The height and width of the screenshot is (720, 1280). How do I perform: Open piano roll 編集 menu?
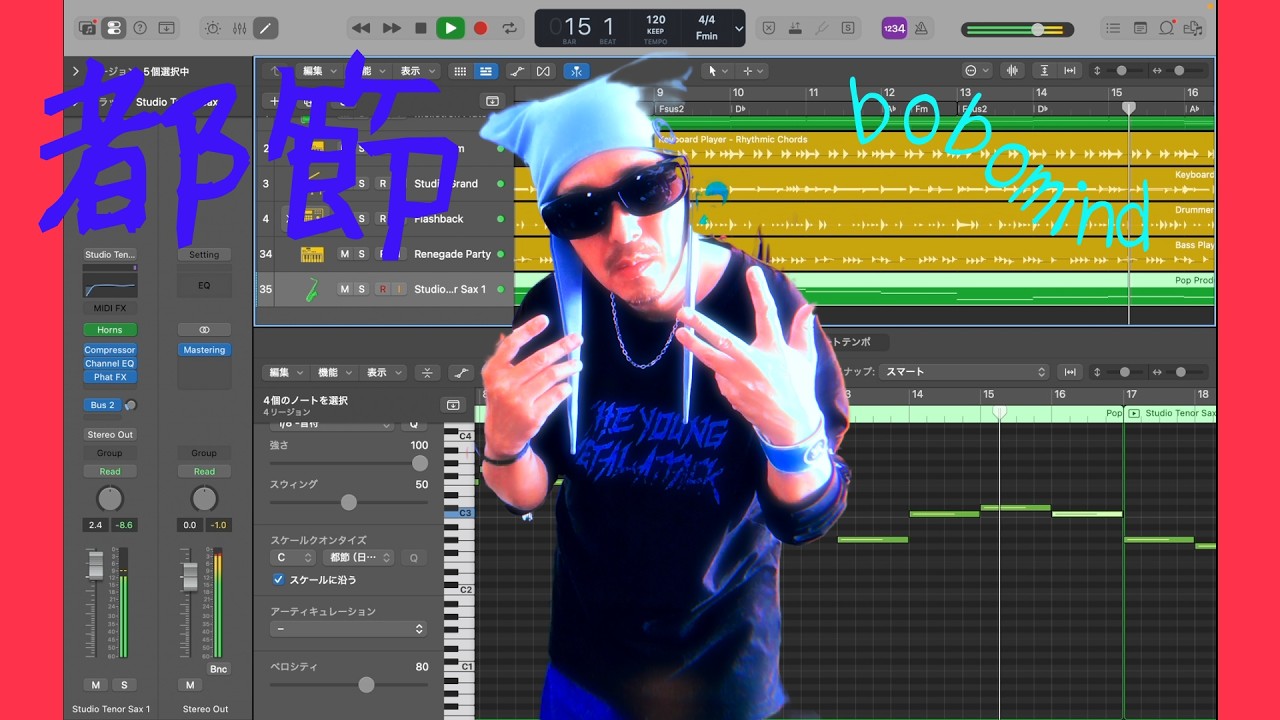(x=285, y=372)
